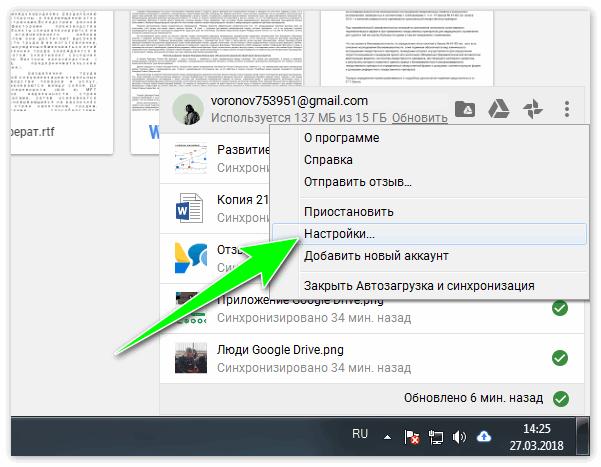
Task: Click the green checkmark beside Обновлено 6 мин. назад
Action: tap(561, 399)
